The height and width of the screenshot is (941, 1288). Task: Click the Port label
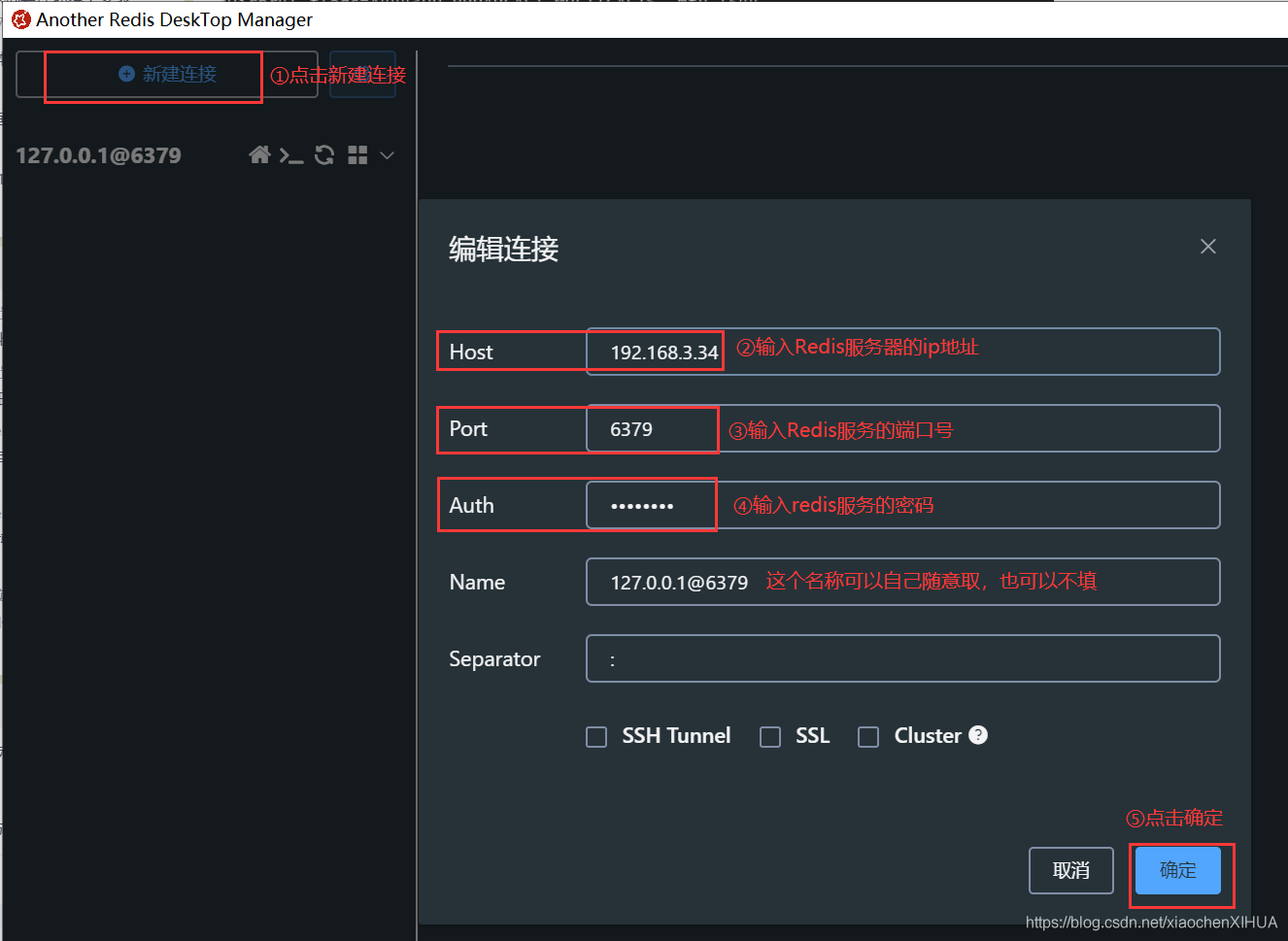[468, 428]
